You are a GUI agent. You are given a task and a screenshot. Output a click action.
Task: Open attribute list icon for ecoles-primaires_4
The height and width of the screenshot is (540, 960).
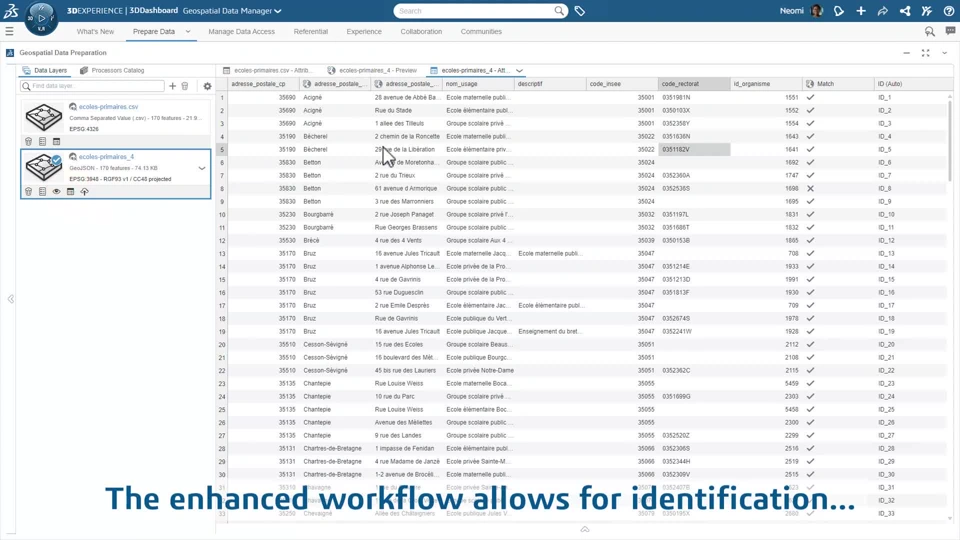click(x=42, y=192)
